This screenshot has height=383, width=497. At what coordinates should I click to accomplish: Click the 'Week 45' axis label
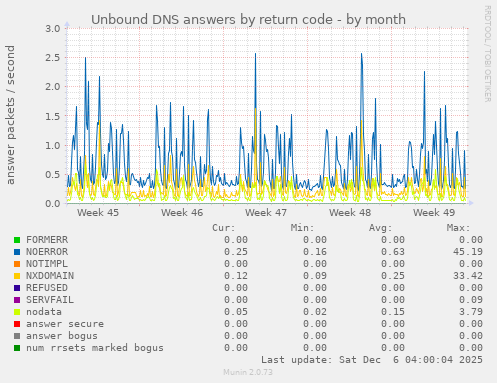tap(98, 213)
